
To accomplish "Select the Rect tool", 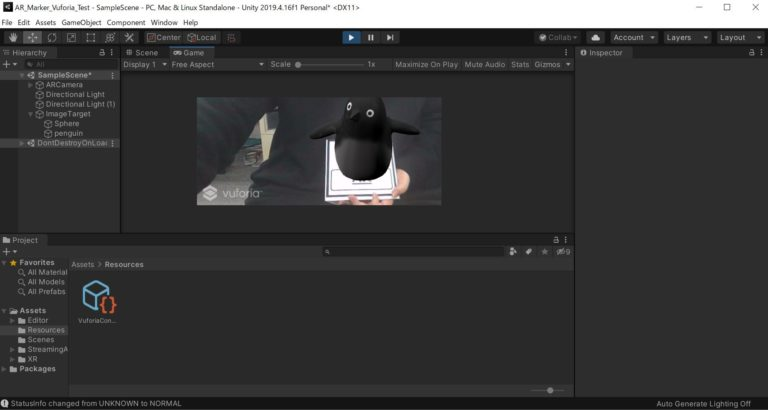I will point(91,38).
